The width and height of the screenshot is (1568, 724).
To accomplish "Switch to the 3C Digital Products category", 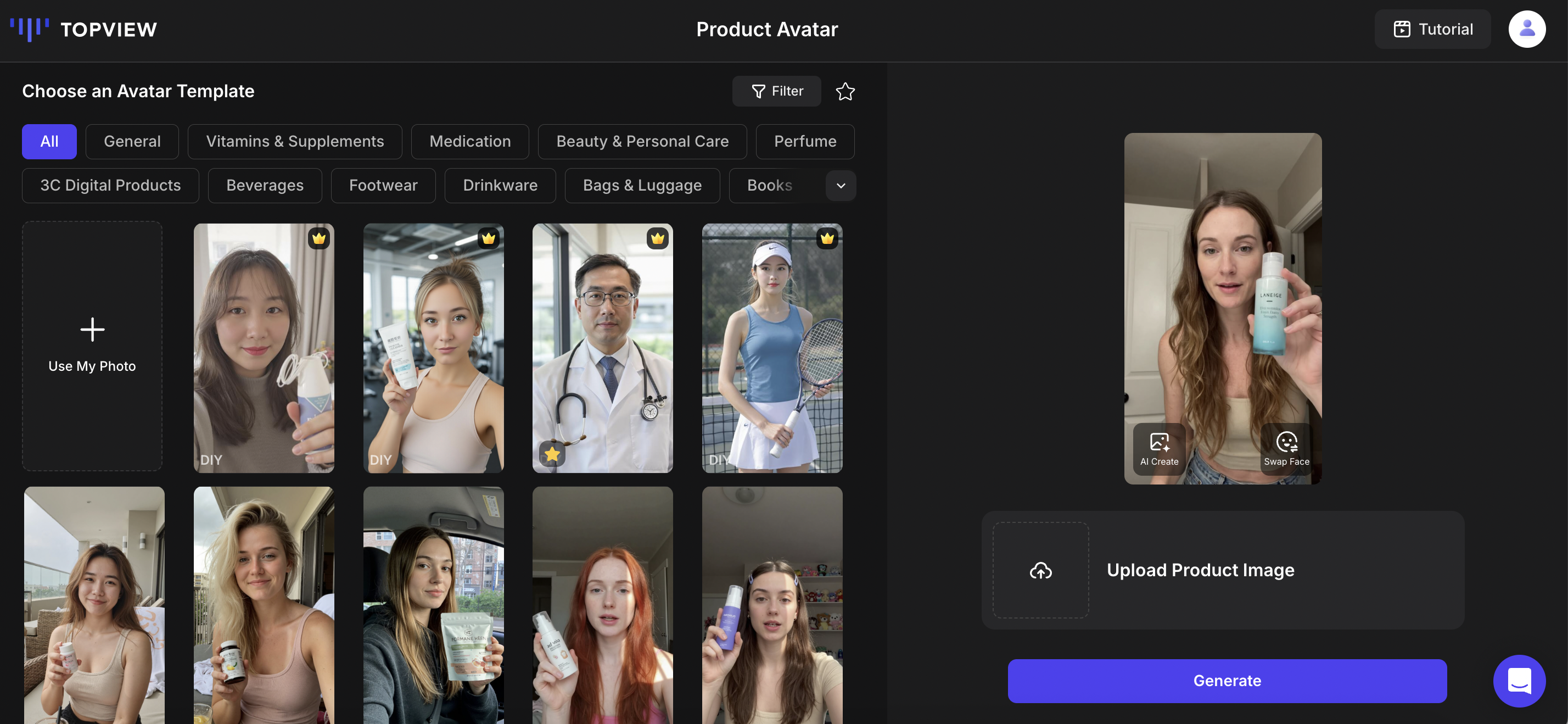I will [110, 186].
